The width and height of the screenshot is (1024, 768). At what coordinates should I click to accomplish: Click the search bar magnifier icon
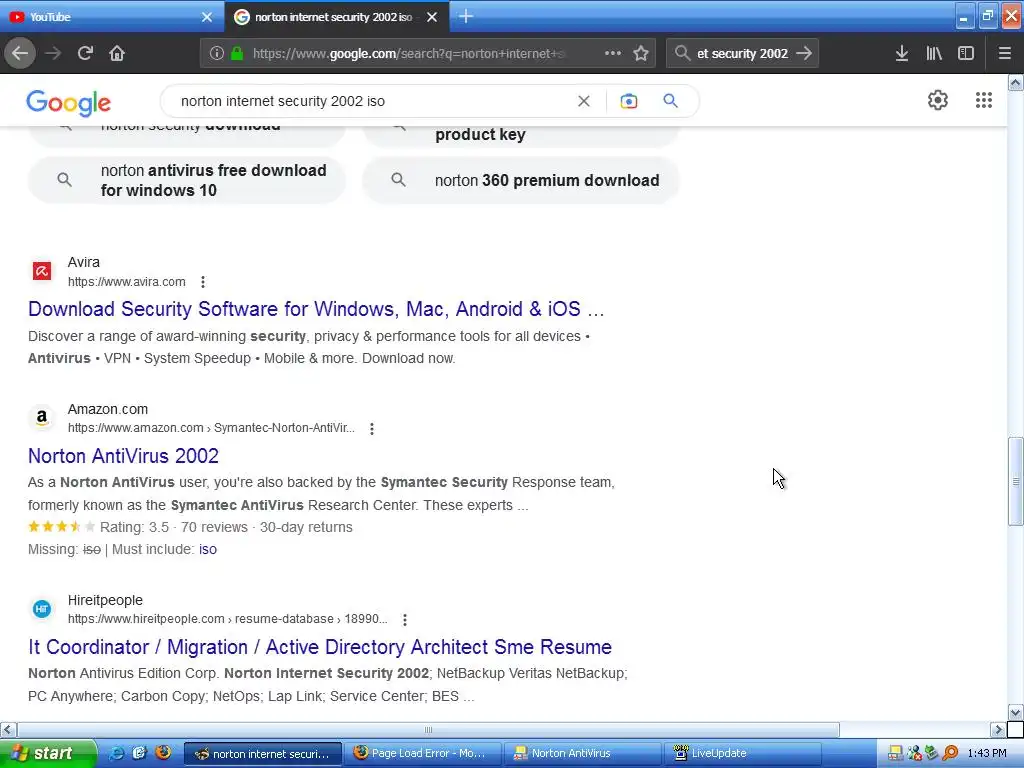682,54
